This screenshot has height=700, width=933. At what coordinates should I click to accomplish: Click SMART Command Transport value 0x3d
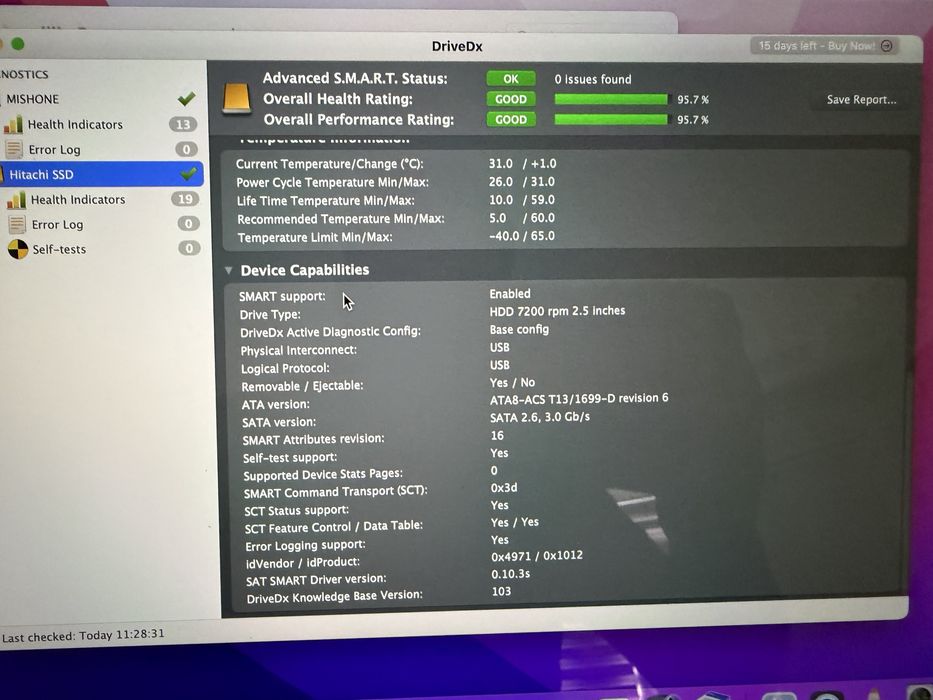click(x=504, y=488)
